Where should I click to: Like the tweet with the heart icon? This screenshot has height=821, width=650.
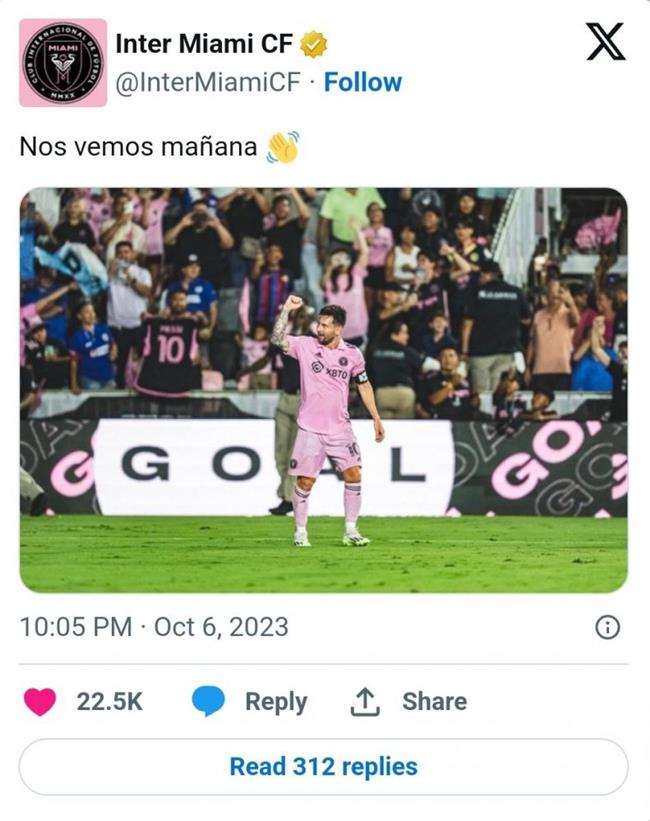tap(40, 702)
